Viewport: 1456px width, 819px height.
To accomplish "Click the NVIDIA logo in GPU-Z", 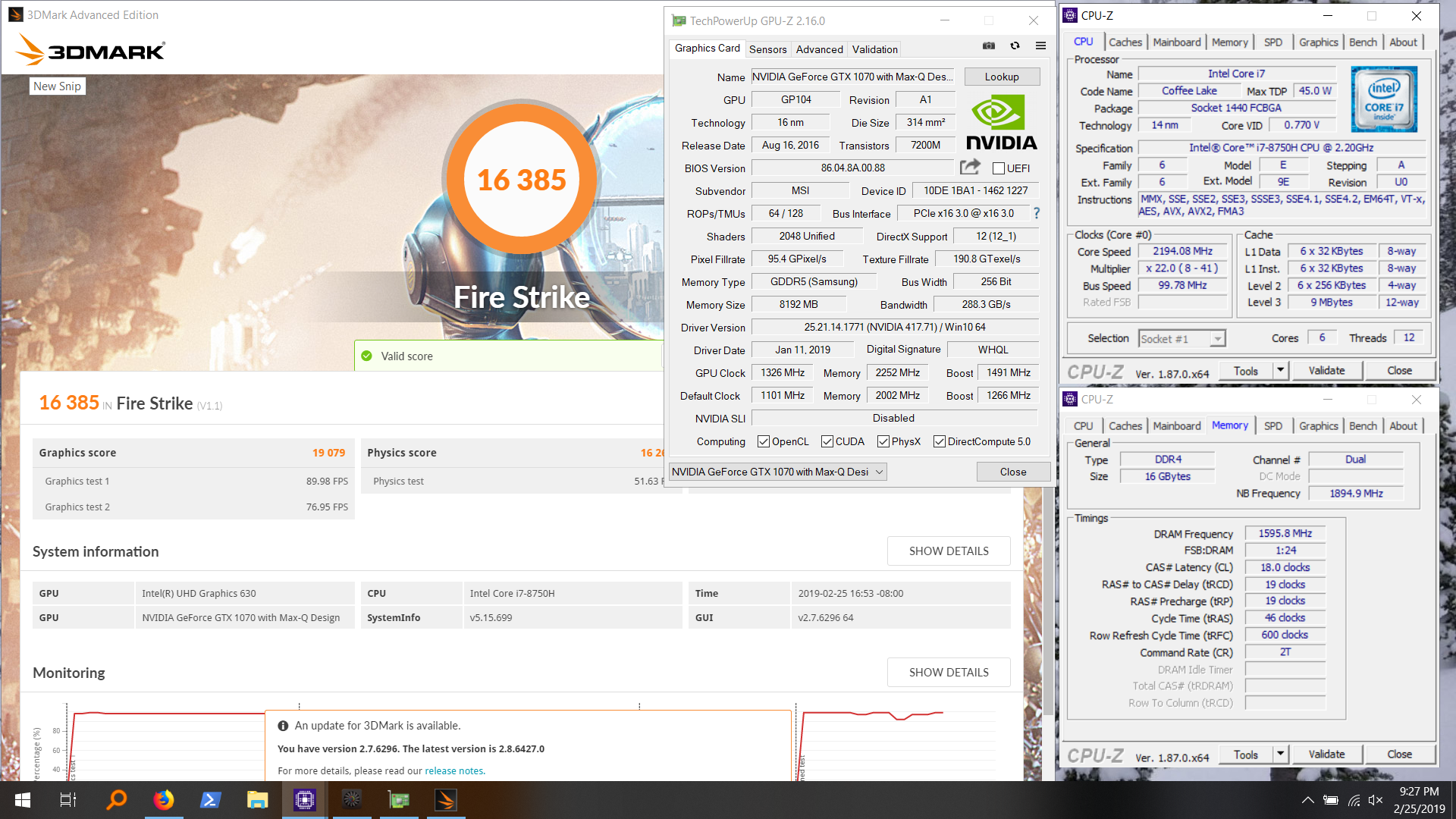I will coord(1001,121).
